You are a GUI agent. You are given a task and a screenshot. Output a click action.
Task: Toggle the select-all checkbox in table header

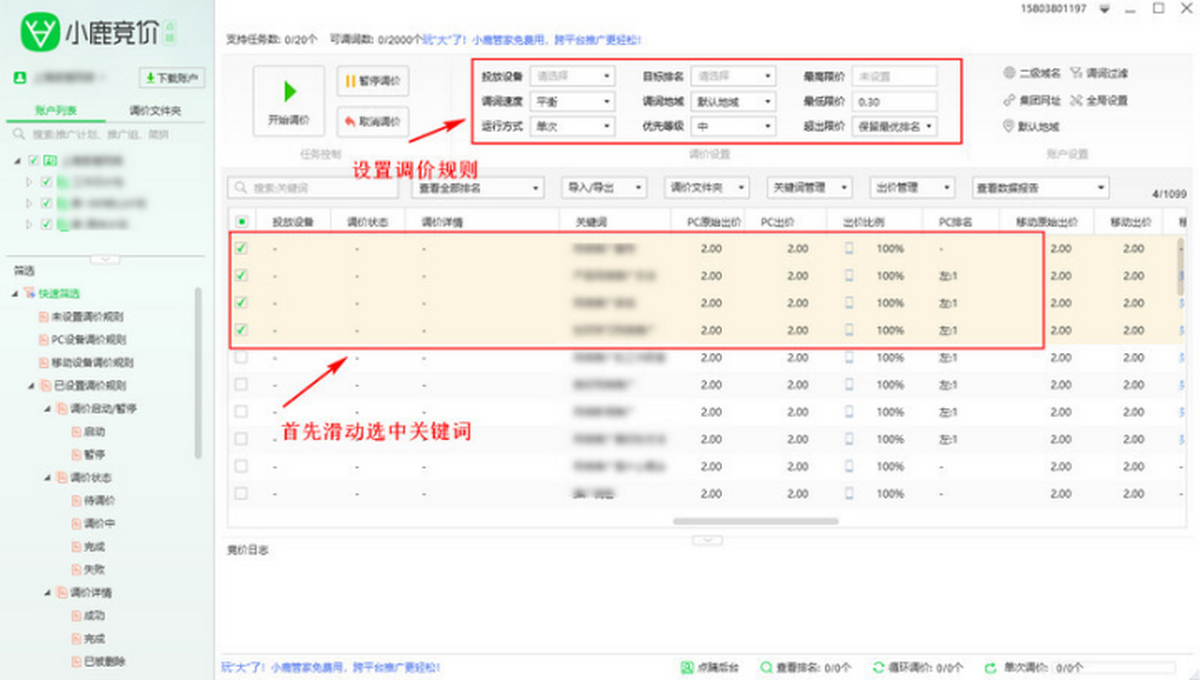[241, 222]
